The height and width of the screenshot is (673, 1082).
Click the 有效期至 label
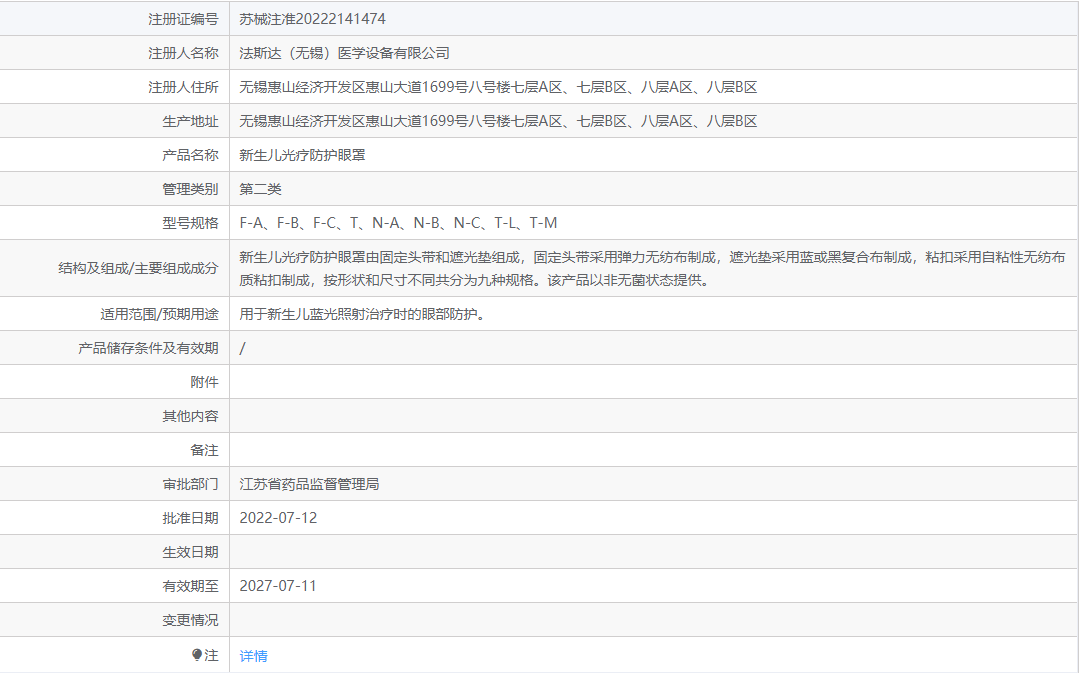tap(190, 586)
